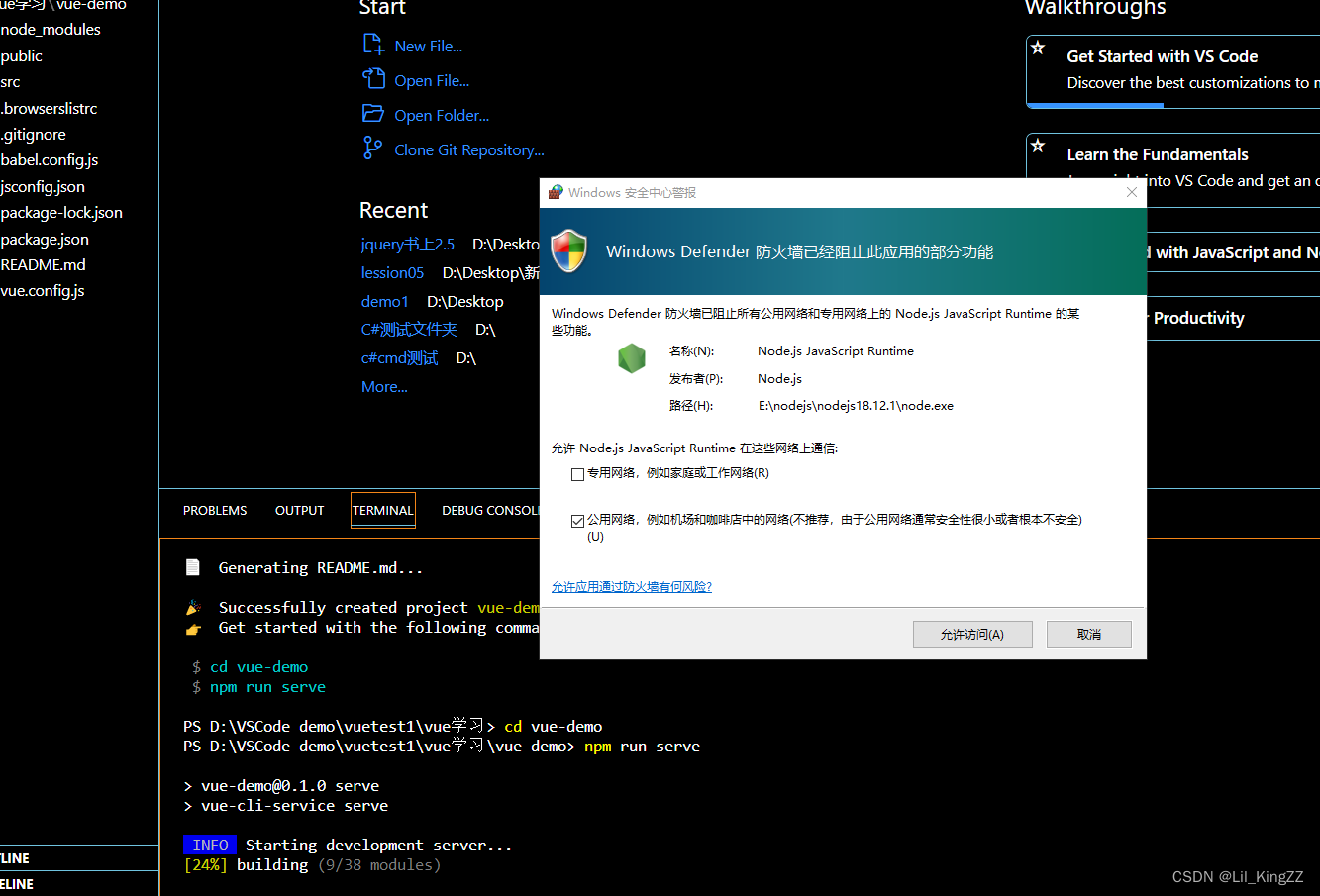Viewport: 1320px width, 896px height.
Task: Click the Node.js icon in the firewall dialog
Action: [632, 358]
